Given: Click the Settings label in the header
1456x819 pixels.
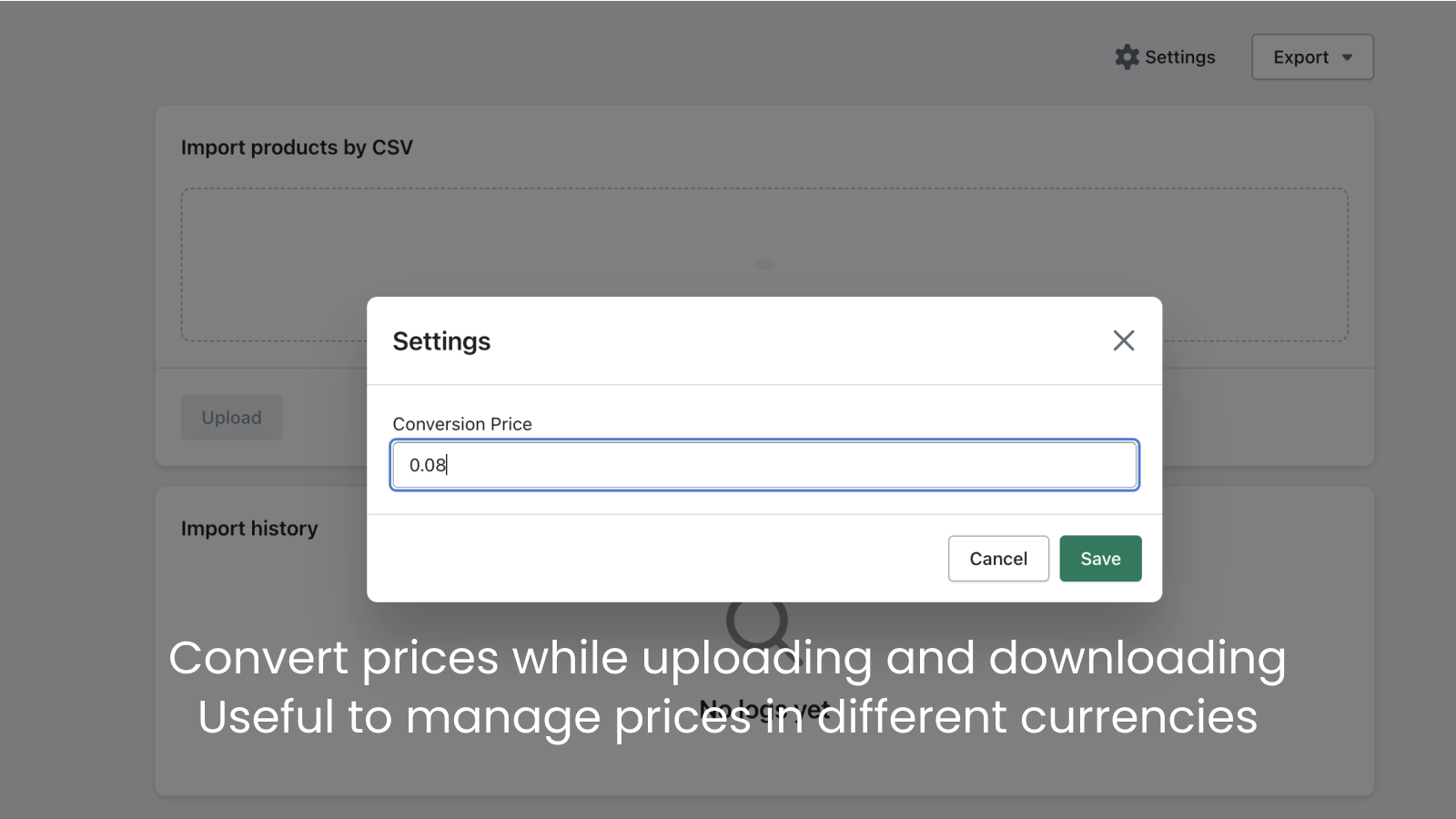Looking at the screenshot, I should (x=1178, y=56).
